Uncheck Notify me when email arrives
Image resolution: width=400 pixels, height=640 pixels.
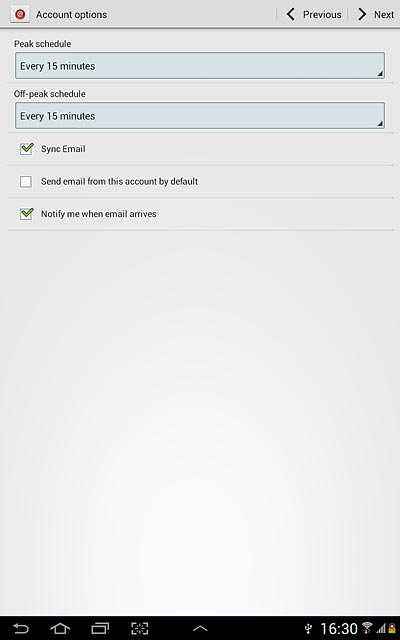[27, 213]
